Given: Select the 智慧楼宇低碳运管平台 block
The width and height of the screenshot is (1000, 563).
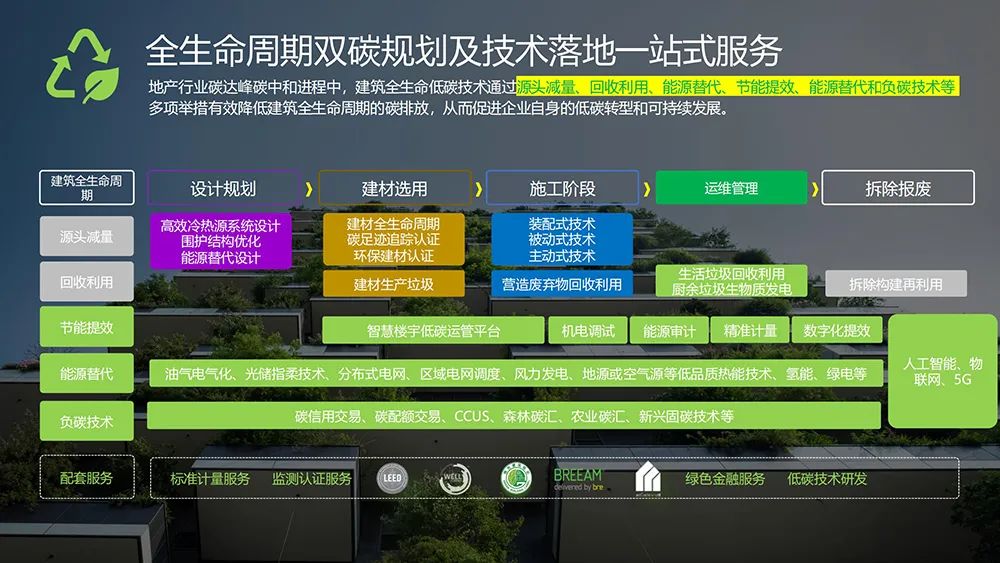Looking at the screenshot, I should point(433,331).
